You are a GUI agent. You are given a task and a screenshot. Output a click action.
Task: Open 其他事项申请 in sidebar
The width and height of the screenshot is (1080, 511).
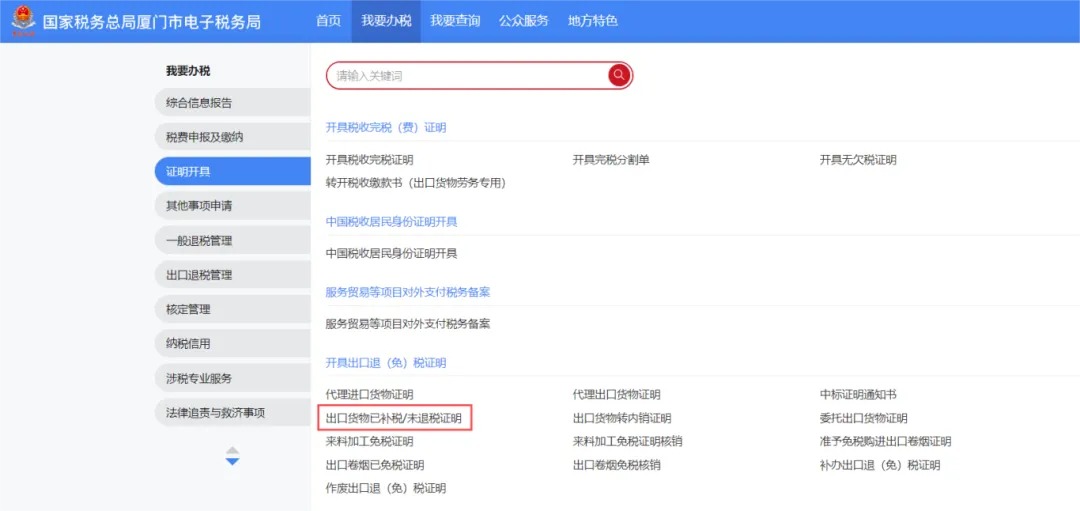(232, 206)
